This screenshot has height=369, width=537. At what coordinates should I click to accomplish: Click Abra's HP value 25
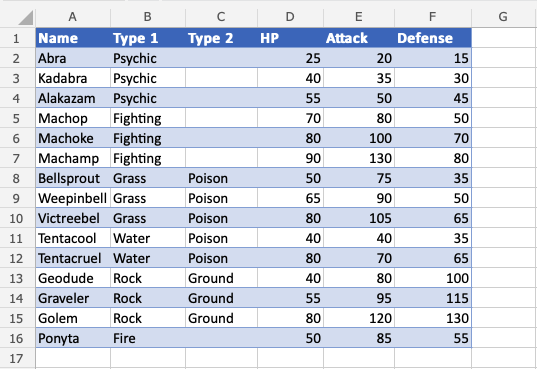point(290,58)
